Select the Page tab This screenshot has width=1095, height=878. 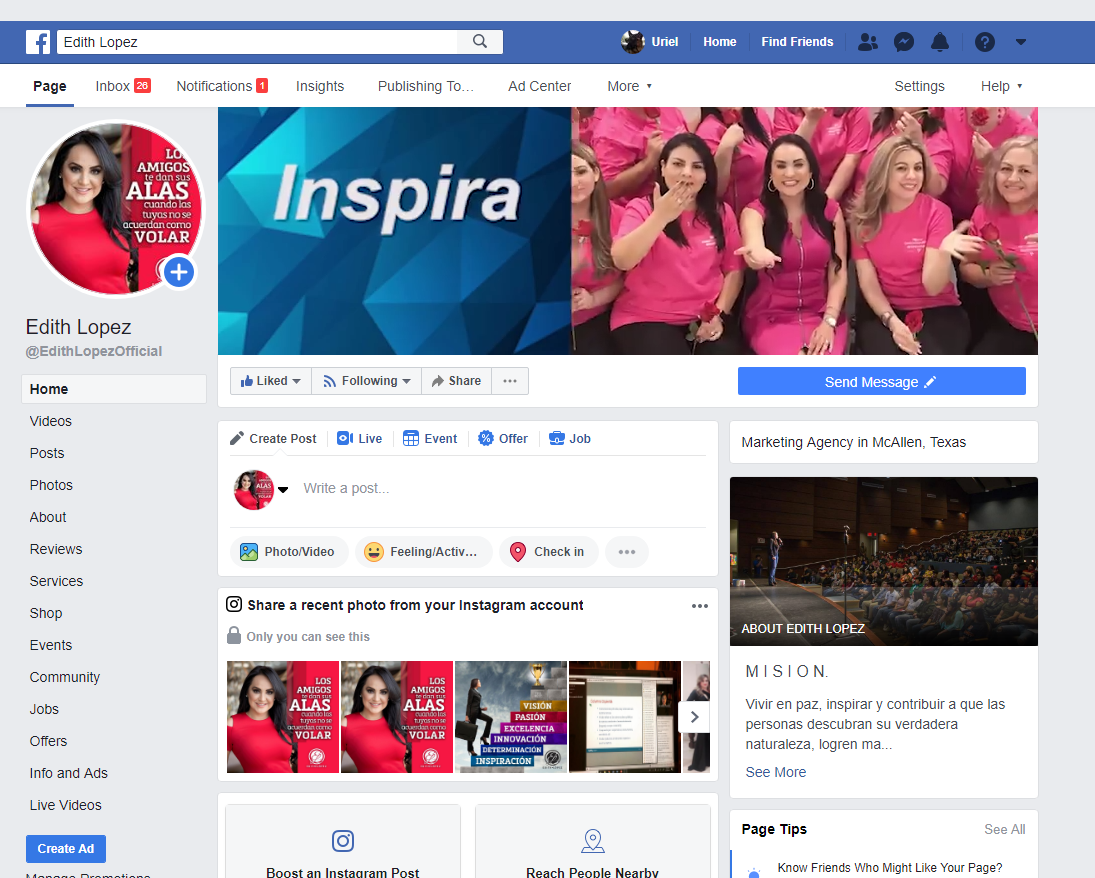pyautogui.click(x=50, y=86)
